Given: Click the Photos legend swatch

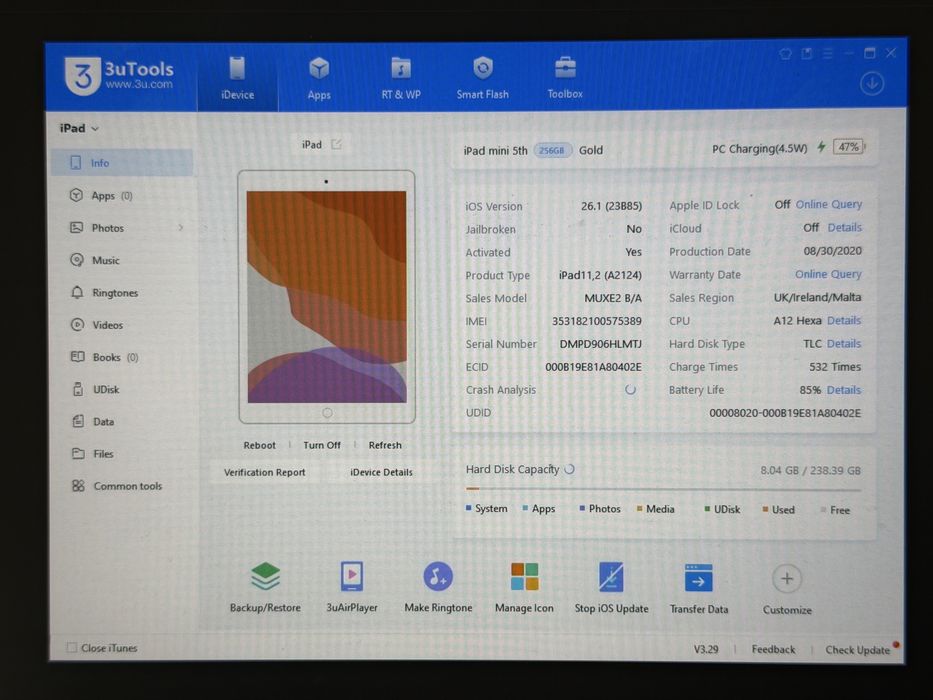Looking at the screenshot, I should pyautogui.click(x=582, y=508).
